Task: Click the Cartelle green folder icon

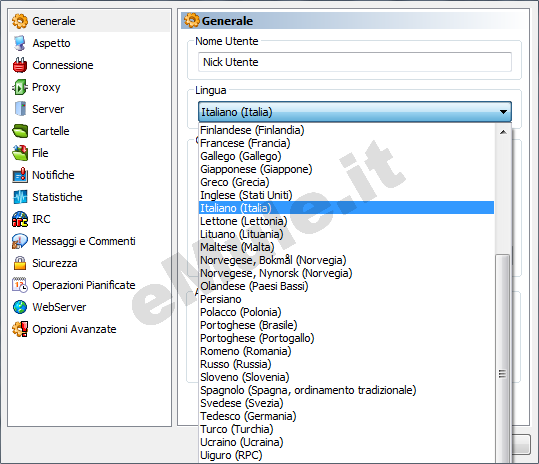Action: tap(20, 131)
